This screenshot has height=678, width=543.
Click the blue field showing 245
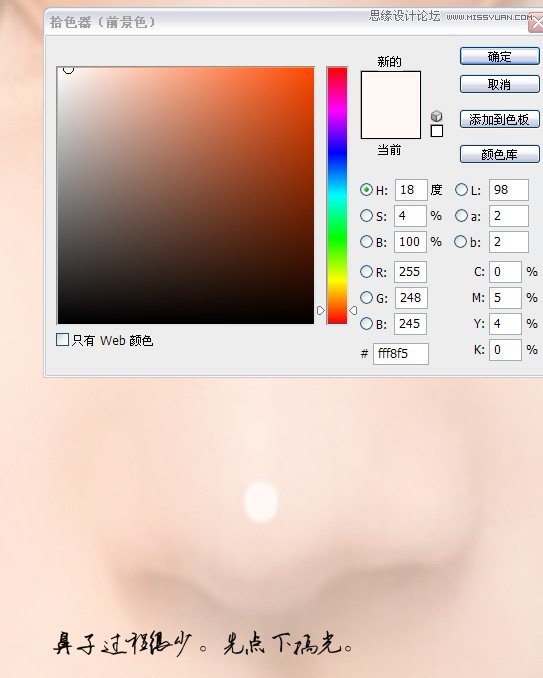(410, 324)
